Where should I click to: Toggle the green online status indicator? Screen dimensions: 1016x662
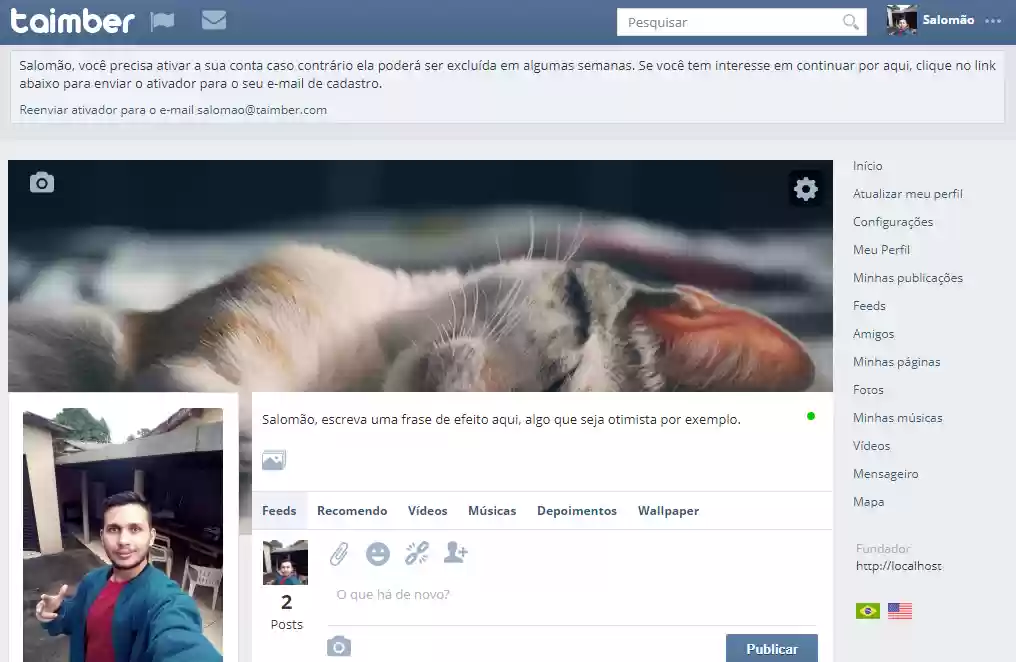tap(811, 415)
